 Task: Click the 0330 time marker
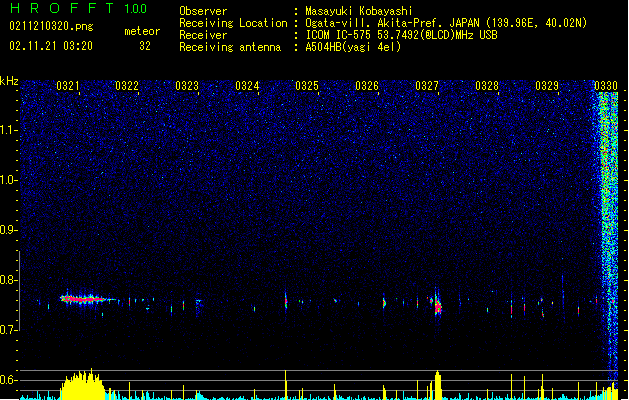pos(606,86)
